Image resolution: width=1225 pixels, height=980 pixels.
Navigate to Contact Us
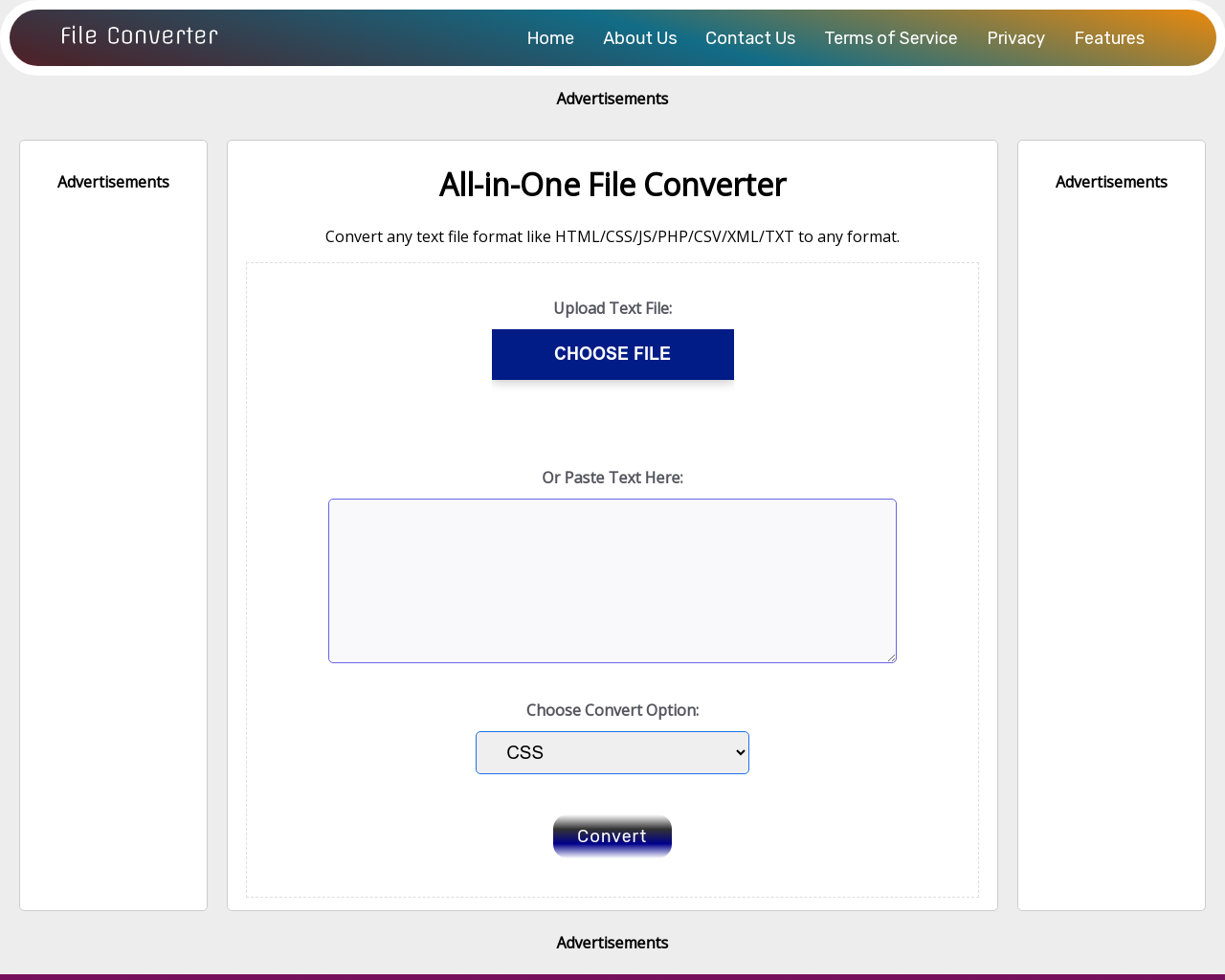[750, 38]
